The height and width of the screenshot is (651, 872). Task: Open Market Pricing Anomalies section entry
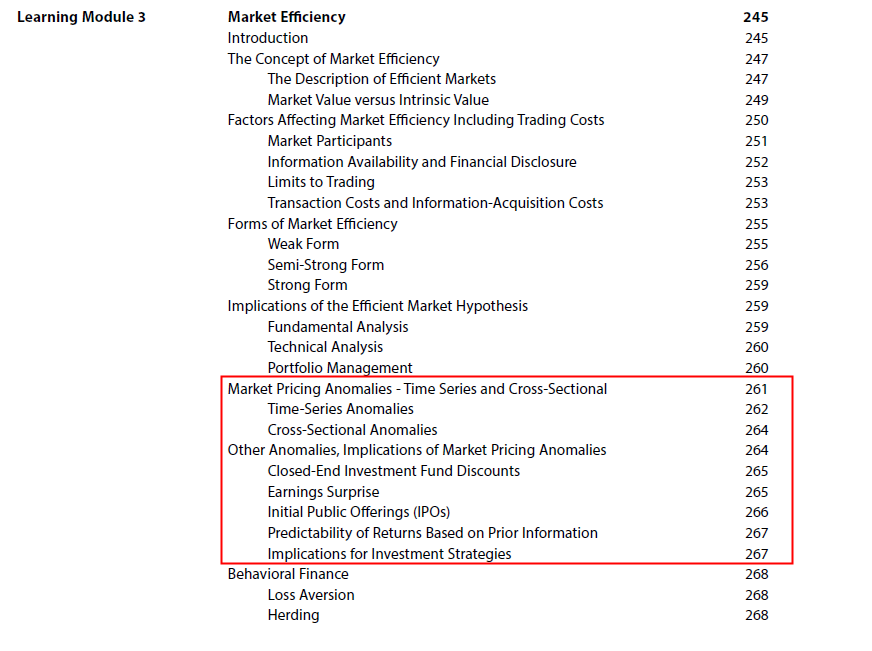point(417,389)
